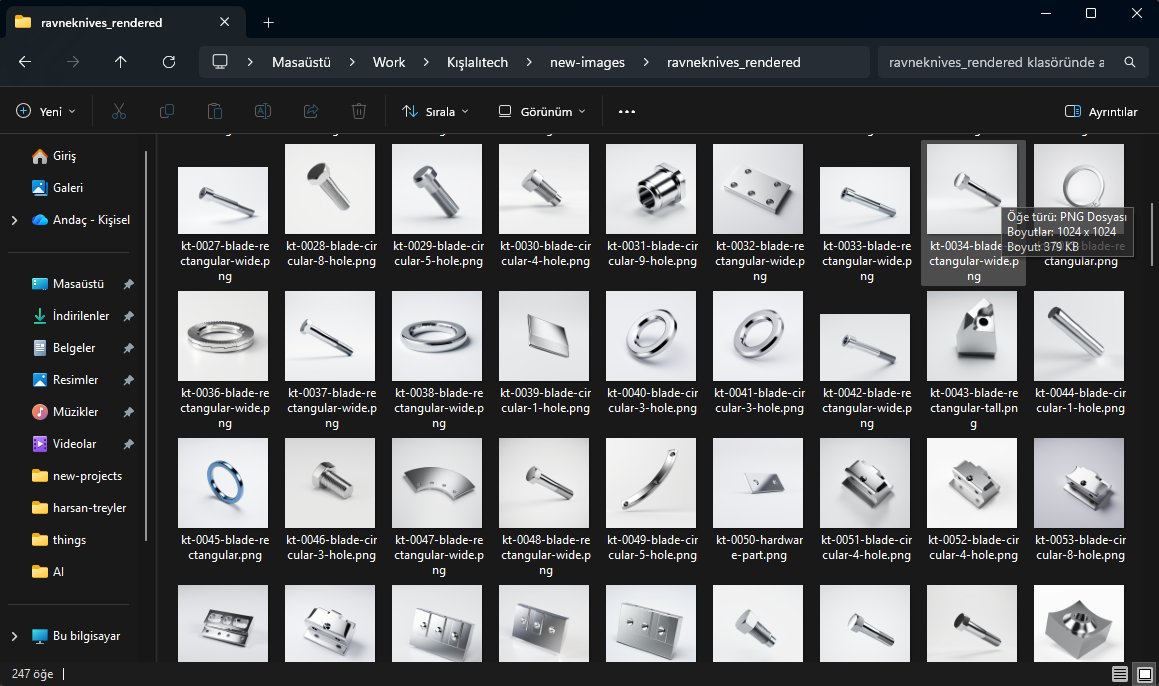Select thumbnail kt-0043-blade-rectangular-tall.png
The height and width of the screenshot is (686, 1159).
click(972, 336)
